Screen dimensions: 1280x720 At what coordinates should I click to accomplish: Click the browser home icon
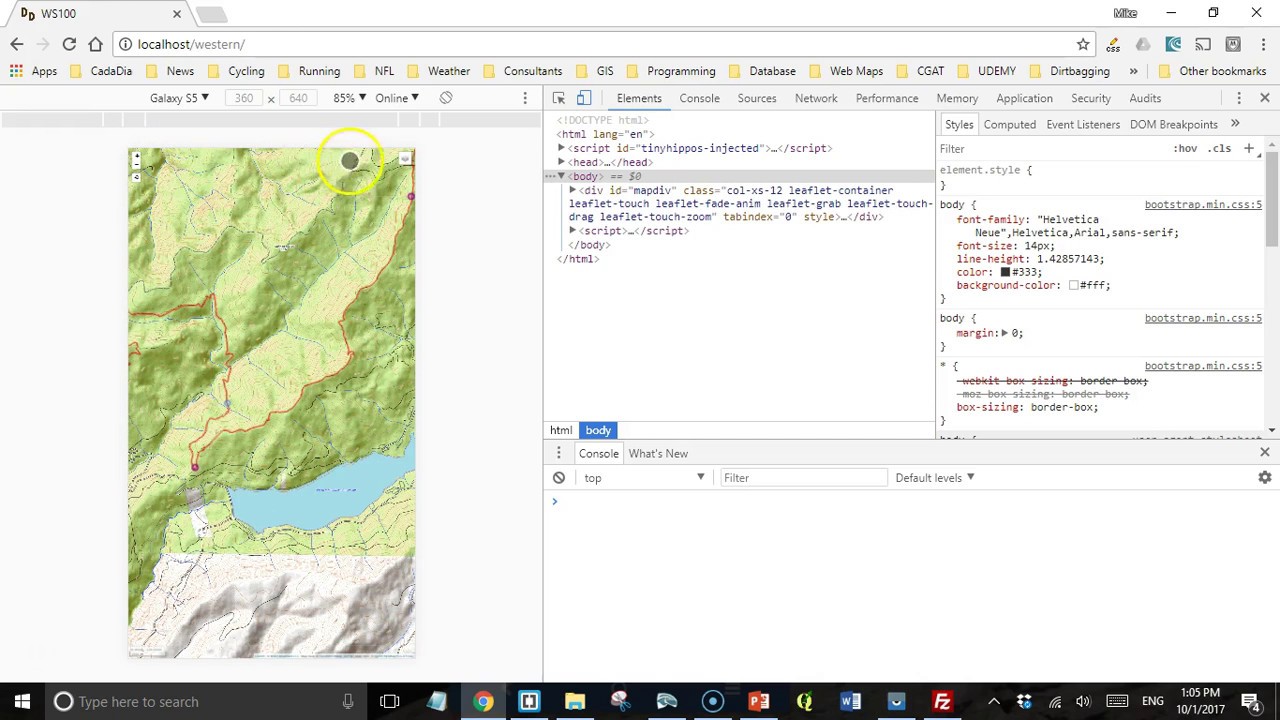[x=95, y=44]
